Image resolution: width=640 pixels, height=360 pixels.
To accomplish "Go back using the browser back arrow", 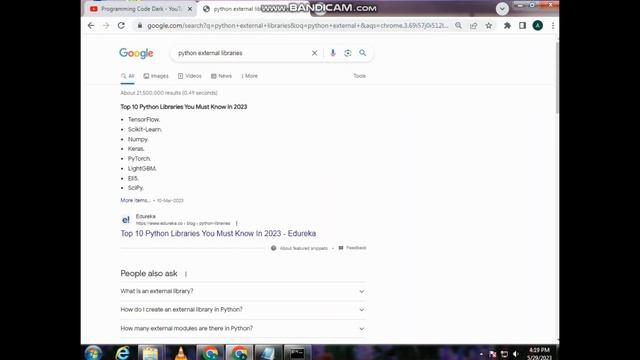I will coord(91,25).
